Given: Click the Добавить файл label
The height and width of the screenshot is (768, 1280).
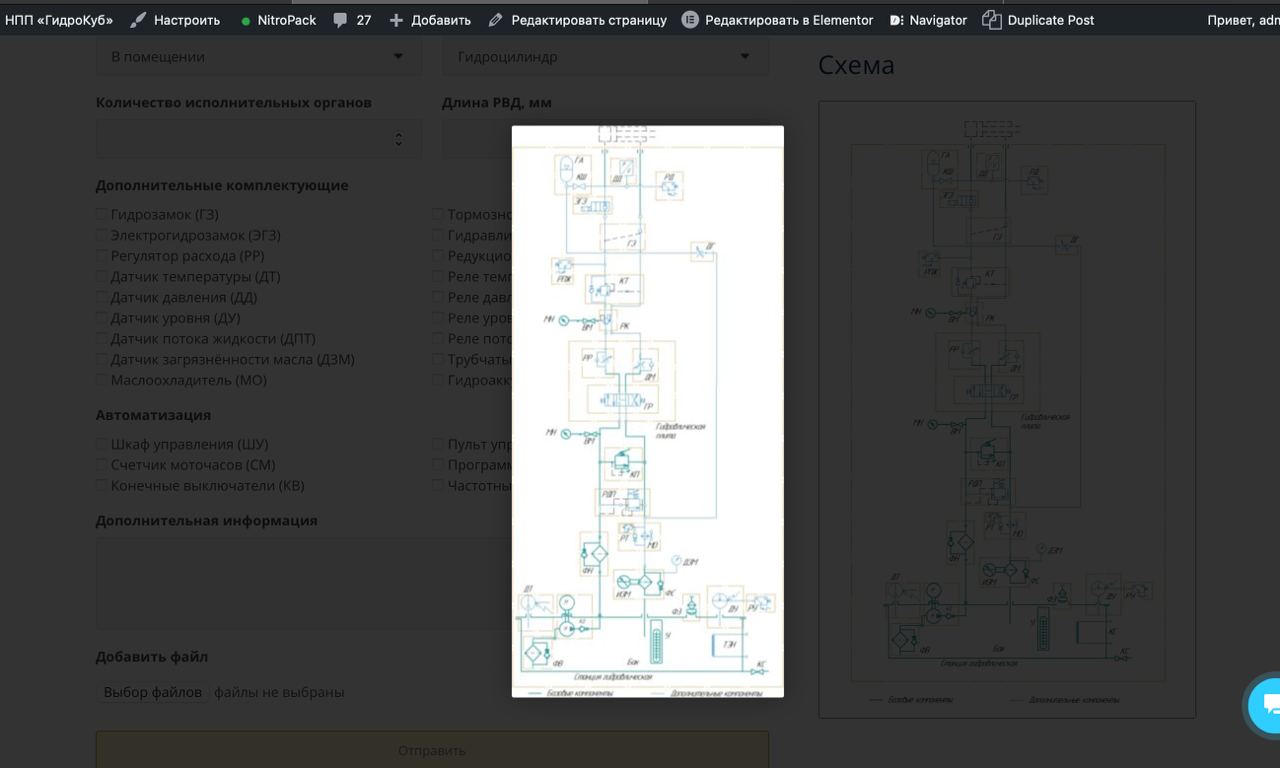Looking at the screenshot, I should point(152,657).
